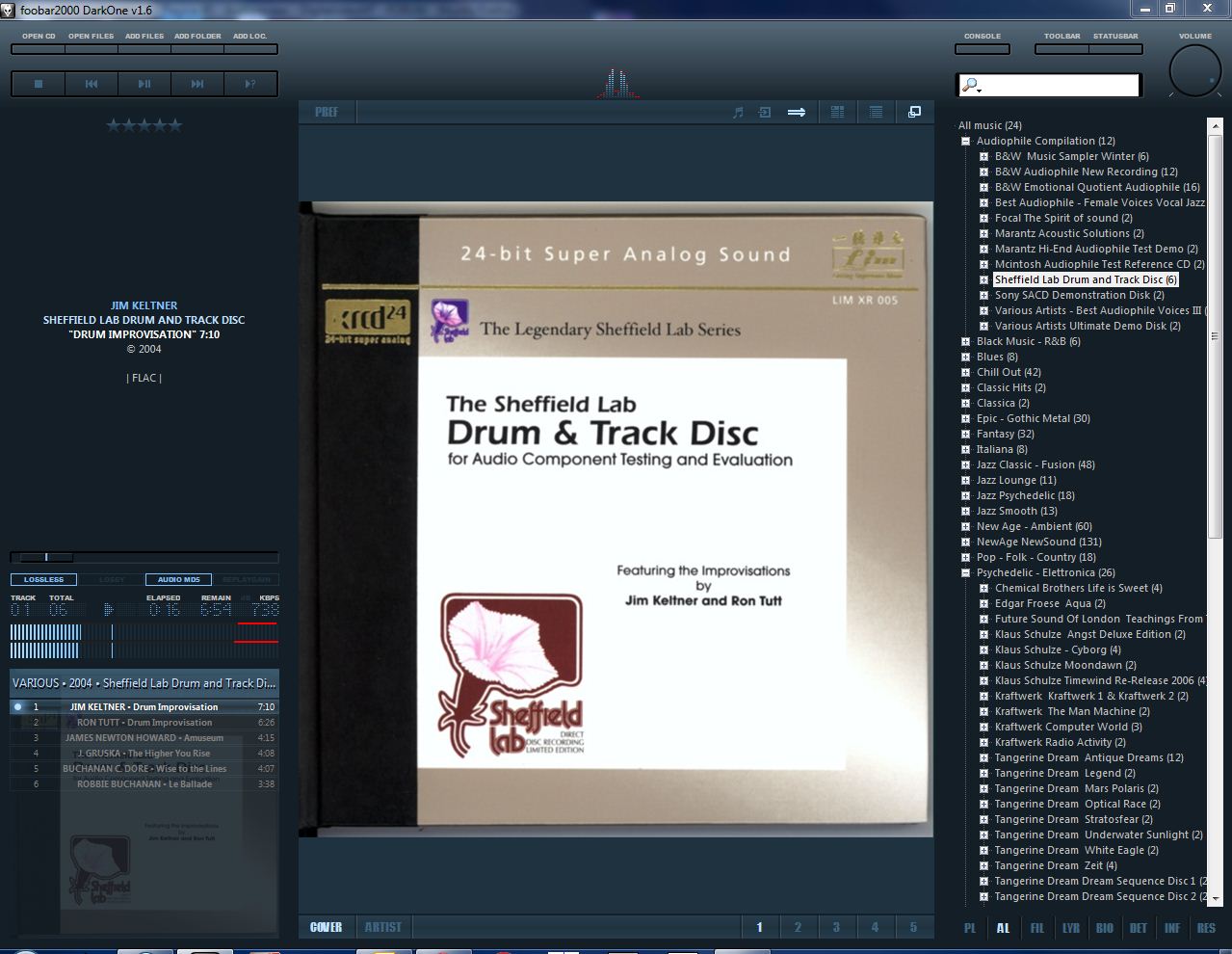
Task: Adjust the Volume knob
Action: [1195, 71]
